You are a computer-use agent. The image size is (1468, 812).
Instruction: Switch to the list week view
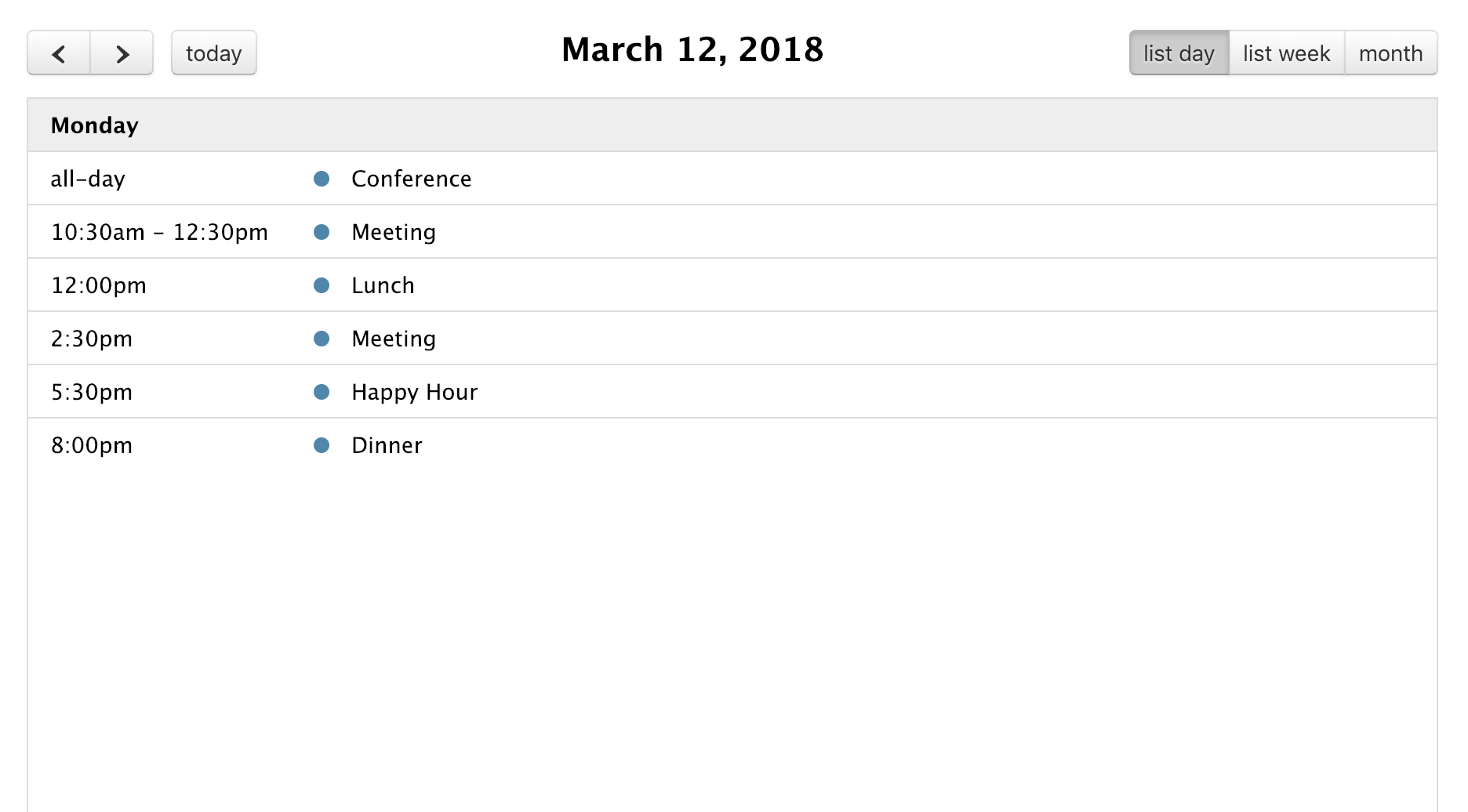coord(1285,53)
